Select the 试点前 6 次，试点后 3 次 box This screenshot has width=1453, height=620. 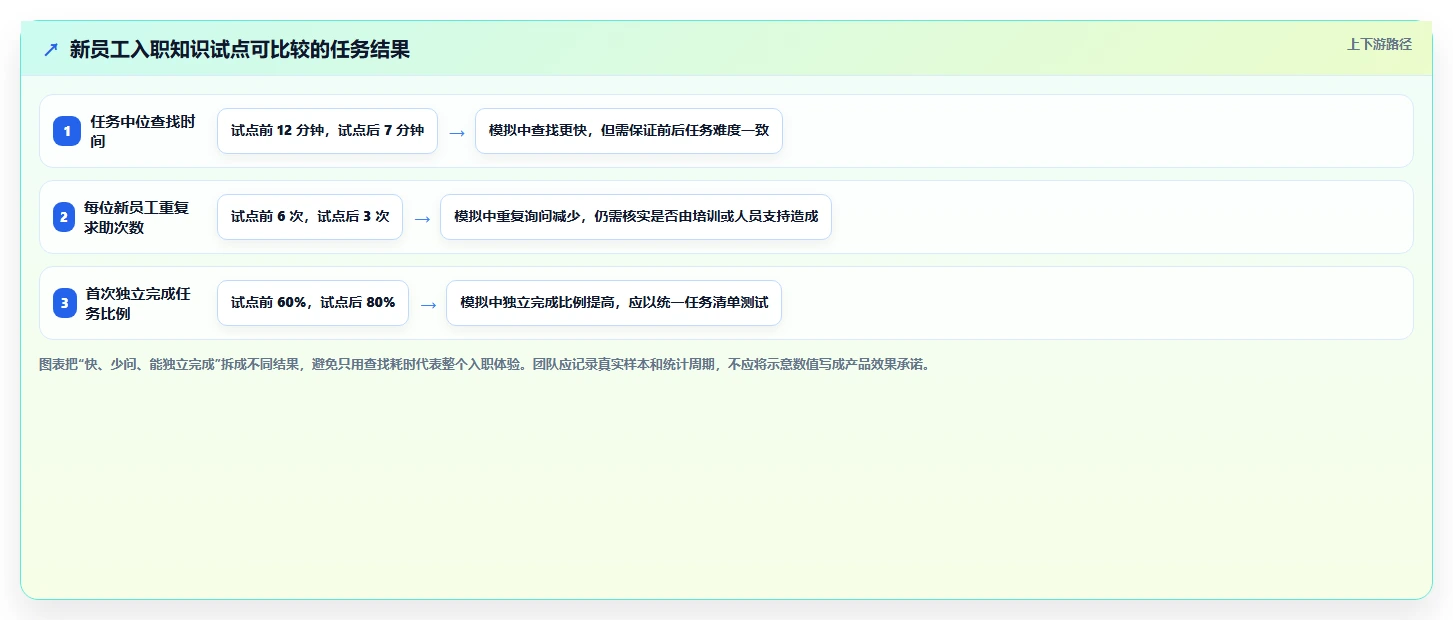tap(310, 217)
